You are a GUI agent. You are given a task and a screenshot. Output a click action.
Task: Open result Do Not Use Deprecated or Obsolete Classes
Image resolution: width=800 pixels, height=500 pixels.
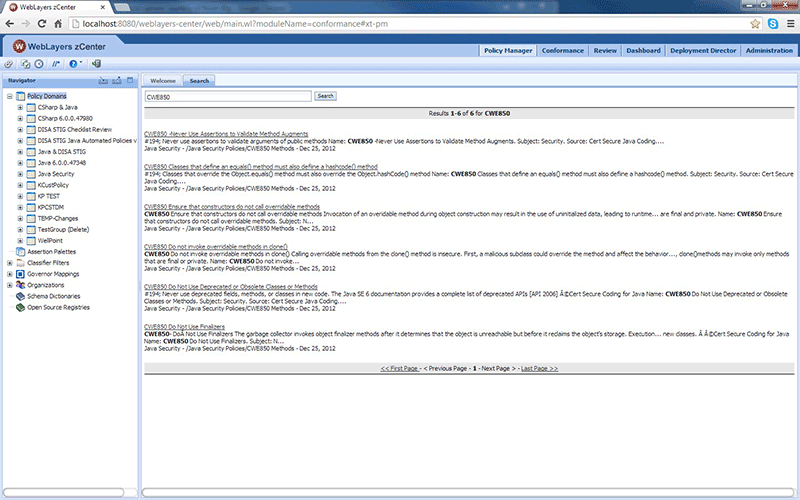click(231, 287)
